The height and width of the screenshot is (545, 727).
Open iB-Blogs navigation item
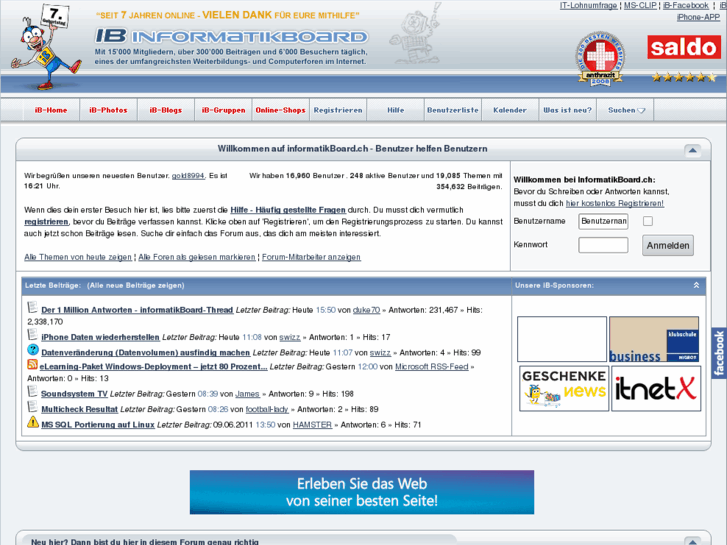point(166,110)
